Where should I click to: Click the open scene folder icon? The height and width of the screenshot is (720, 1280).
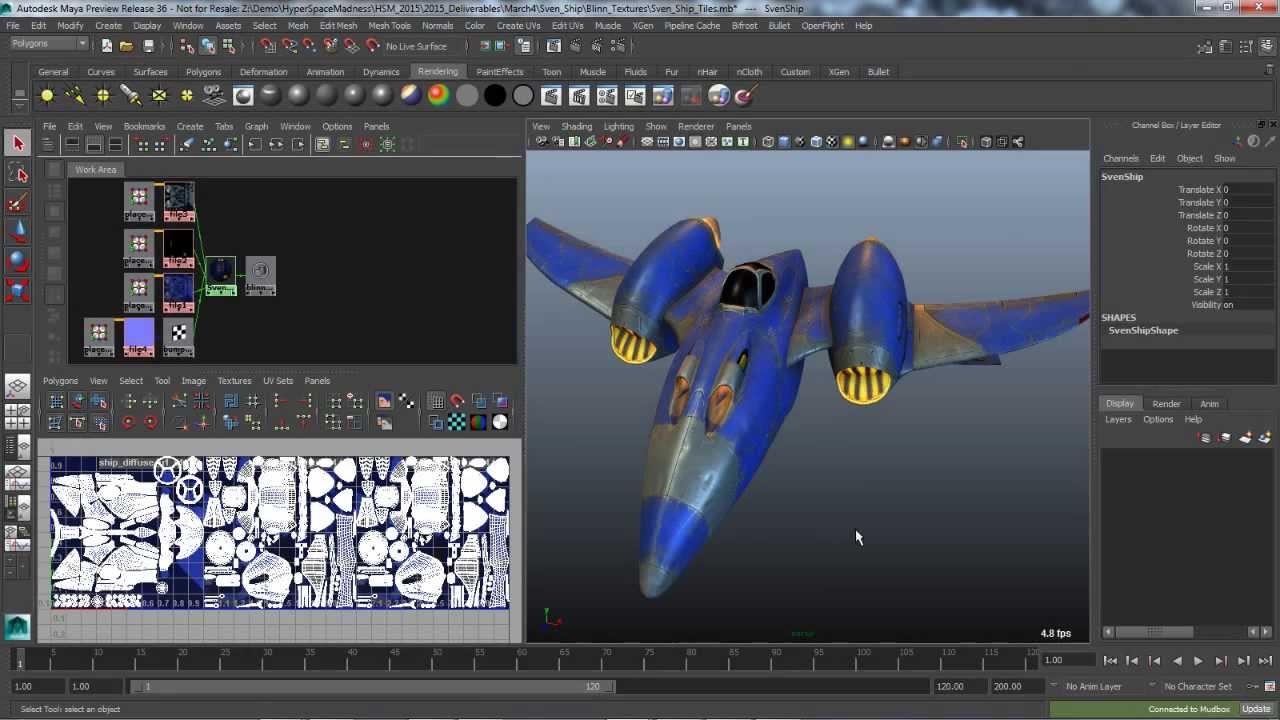[127, 46]
